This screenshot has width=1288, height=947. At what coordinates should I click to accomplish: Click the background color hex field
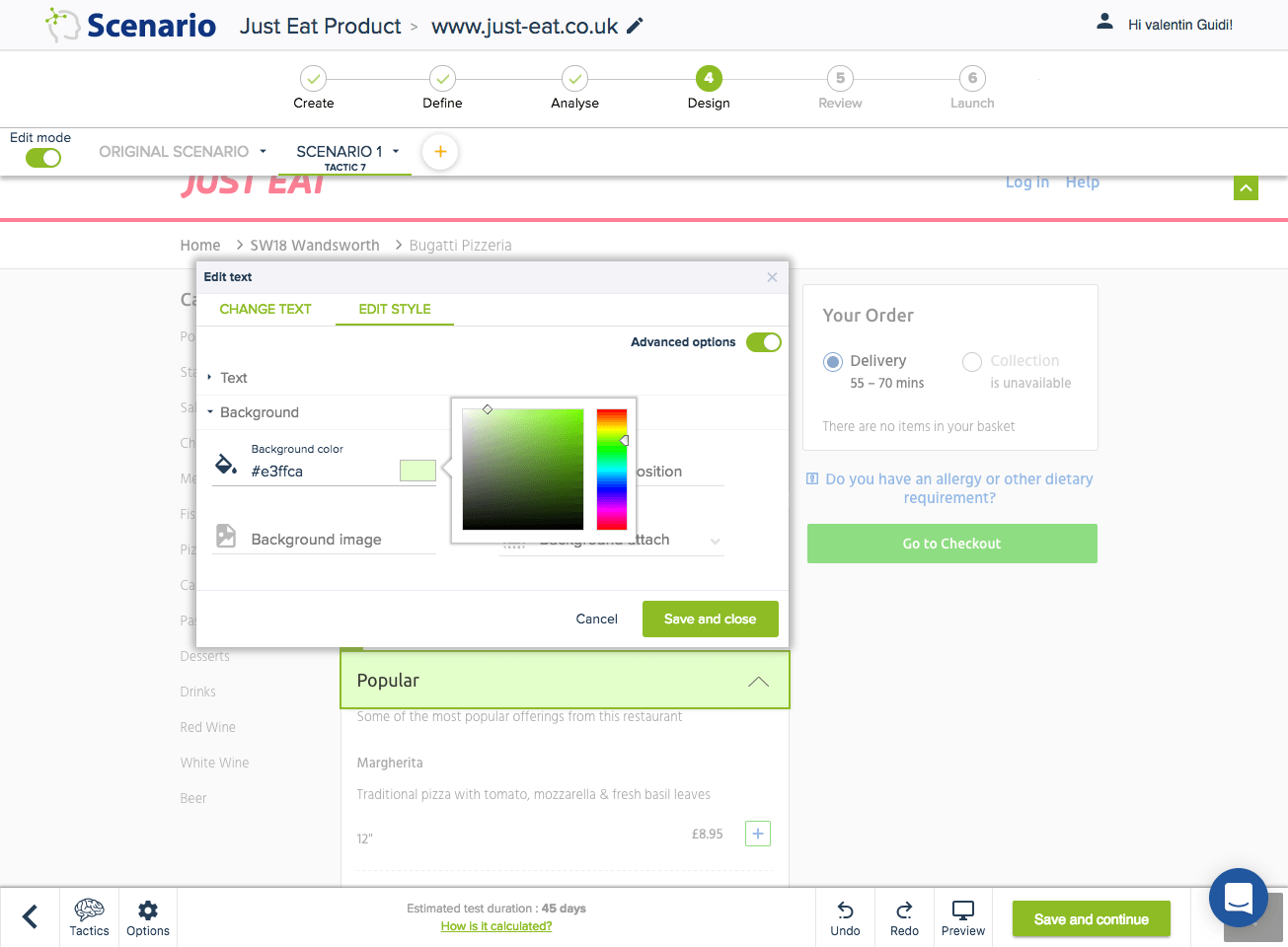[324, 472]
